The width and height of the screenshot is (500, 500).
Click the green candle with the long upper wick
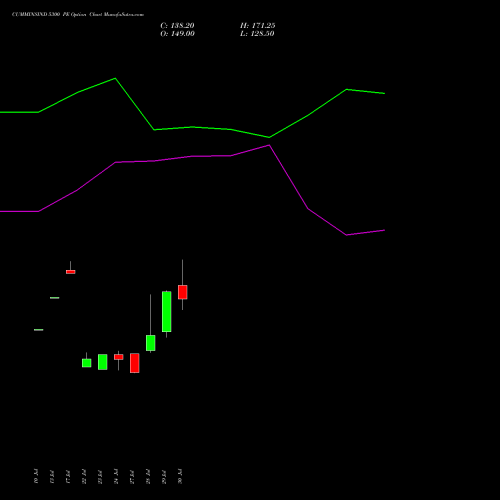pos(151,343)
